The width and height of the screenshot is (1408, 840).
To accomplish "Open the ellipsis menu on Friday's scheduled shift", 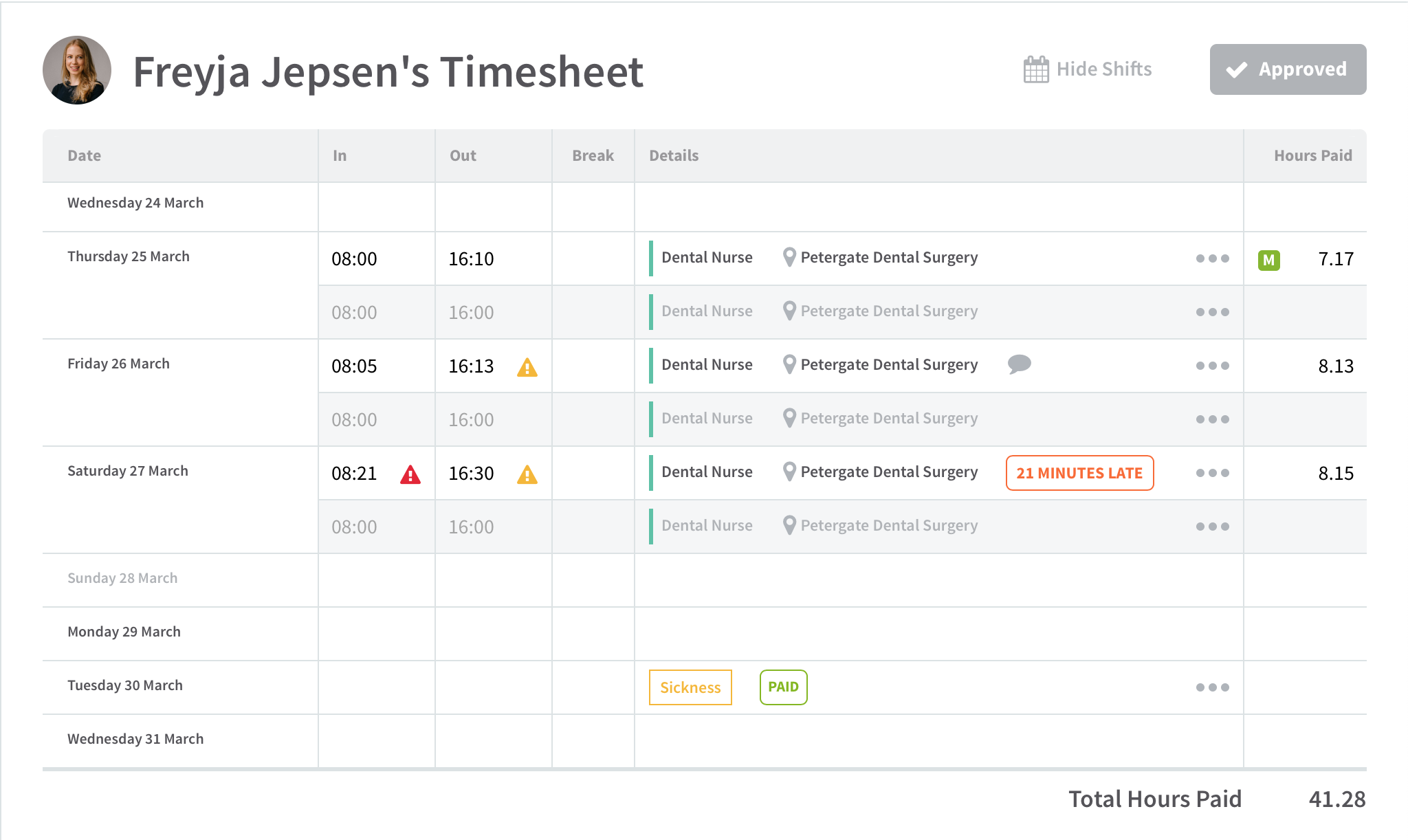I will pyautogui.click(x=1211, y=419).
